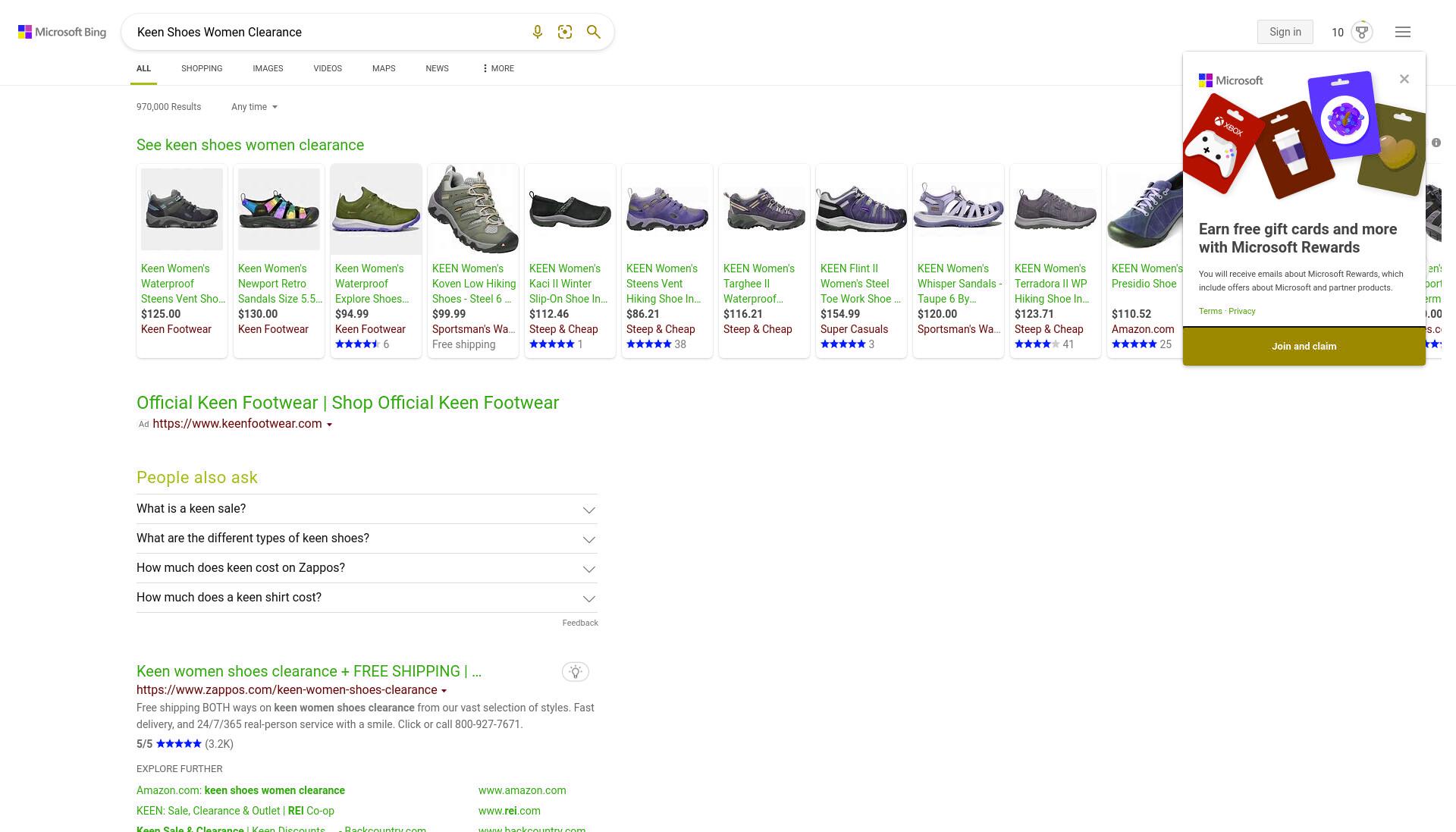Switch to the VIDEOS tab
Viewport: 1456px width, 832px height.
coord(328,68)
